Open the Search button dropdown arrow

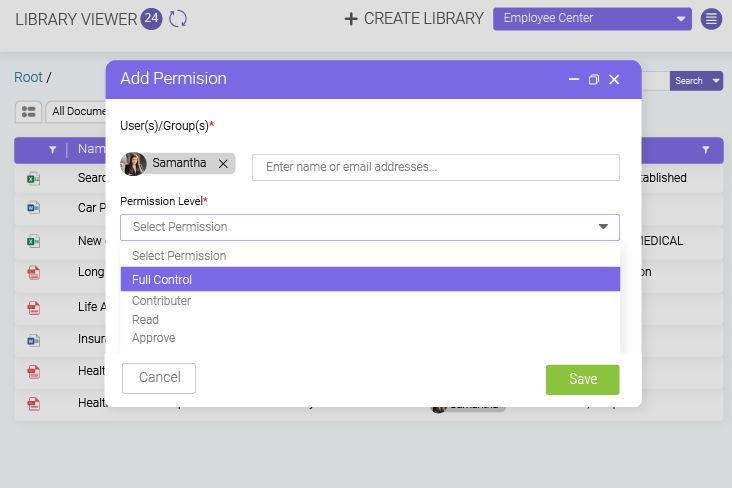[x=716, y=81]
